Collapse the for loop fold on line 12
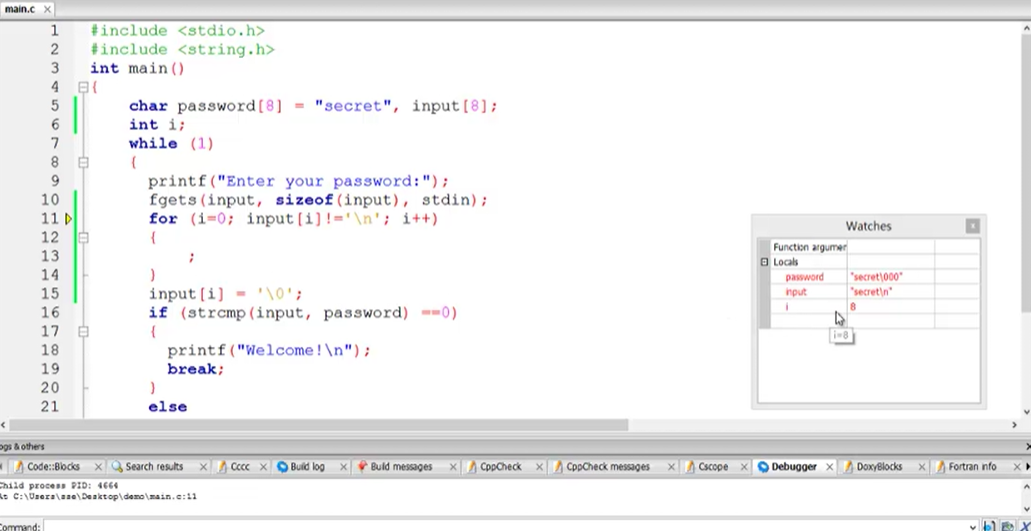Screen dimensions: 1031x531 click(83, 237)
